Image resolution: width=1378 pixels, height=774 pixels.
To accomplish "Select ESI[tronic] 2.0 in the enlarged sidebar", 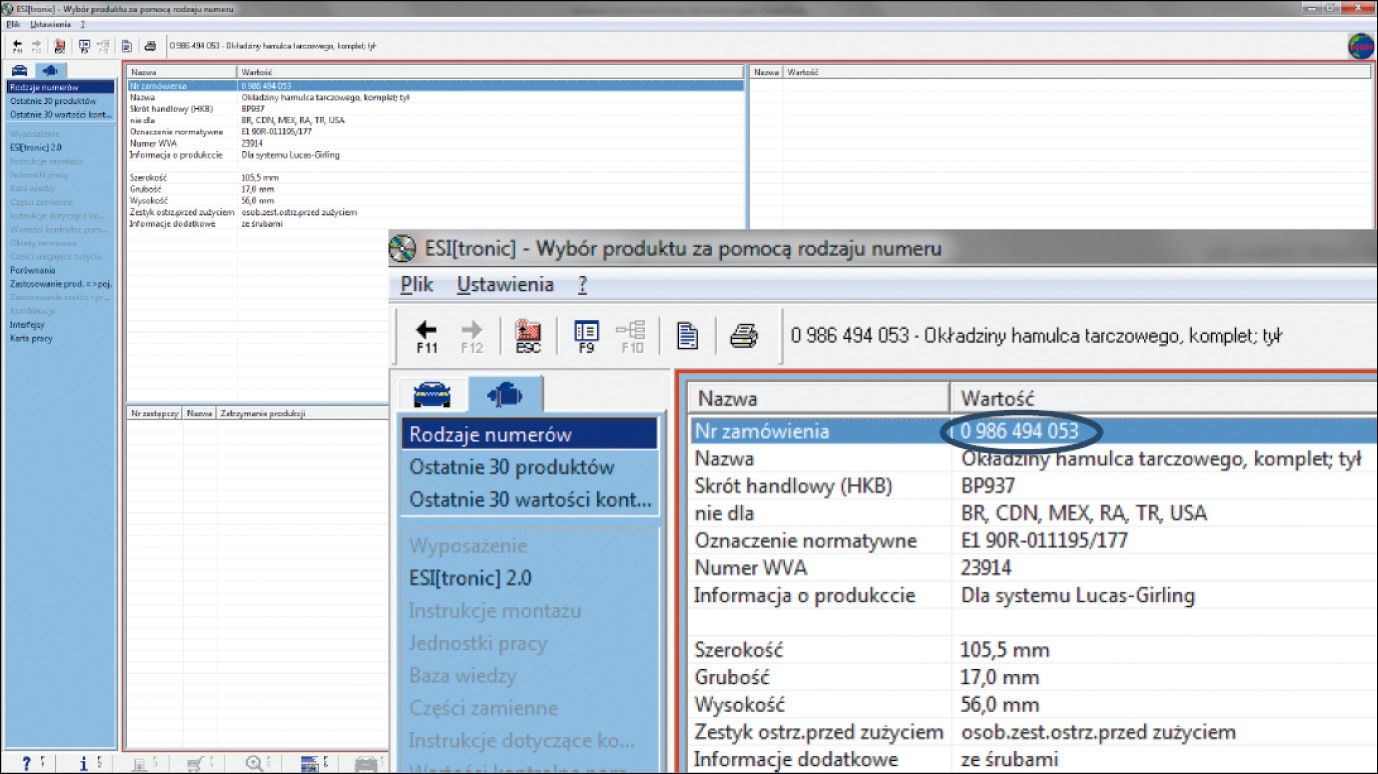I will point(470,578).
